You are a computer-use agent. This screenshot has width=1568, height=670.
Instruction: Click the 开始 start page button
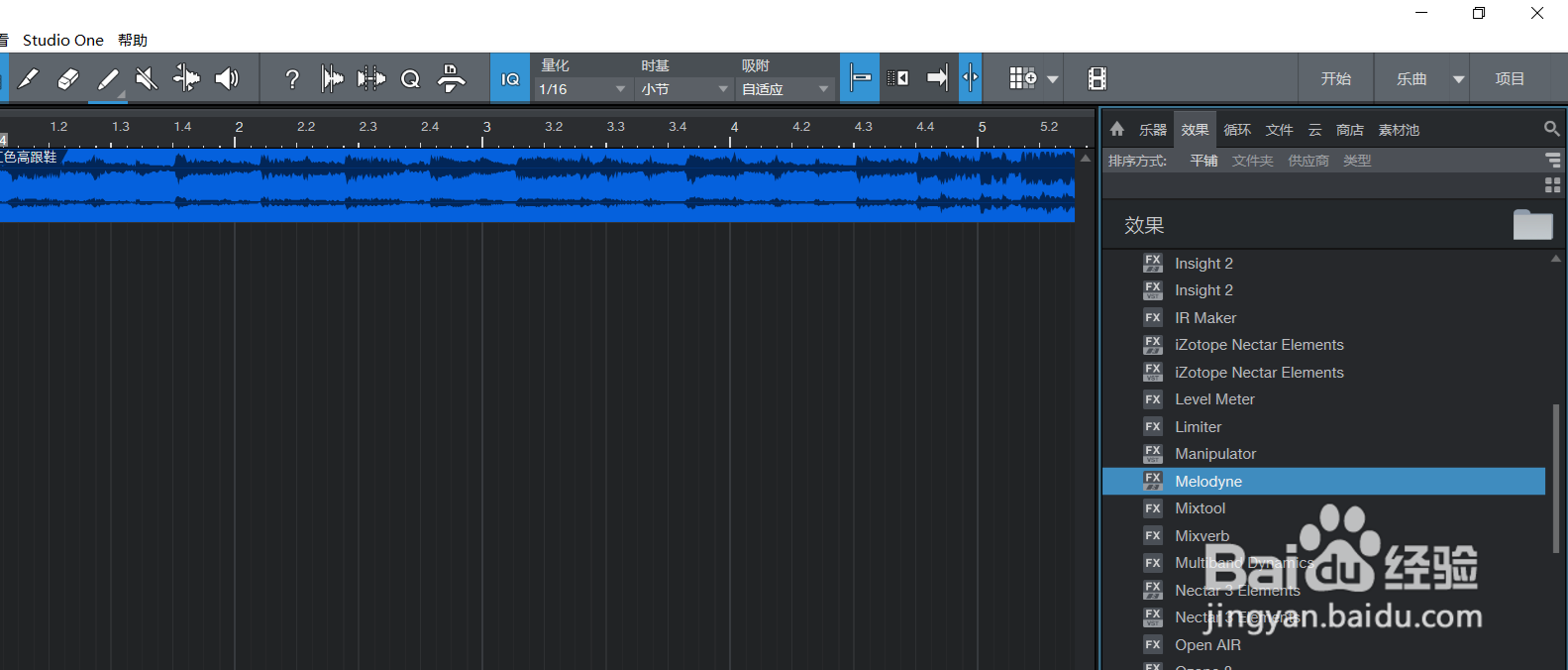(1336, 78)
